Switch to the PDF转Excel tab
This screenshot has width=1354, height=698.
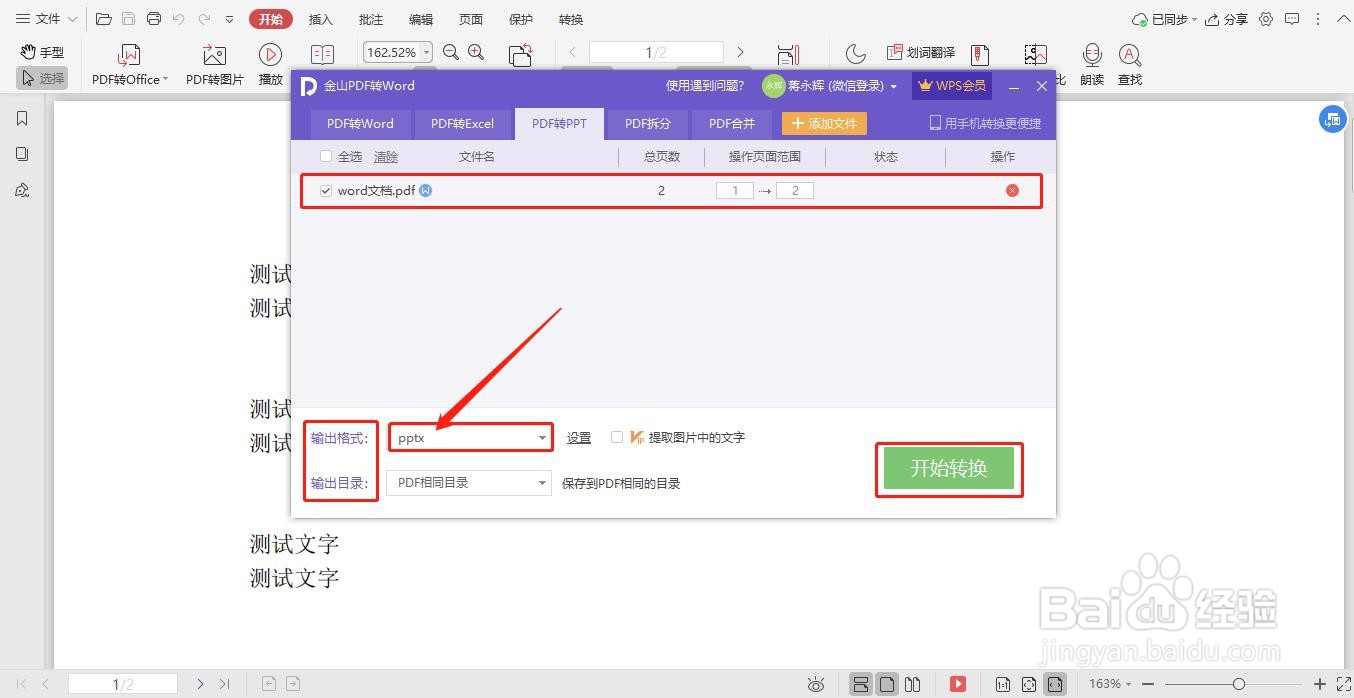(x=462, y=123)
